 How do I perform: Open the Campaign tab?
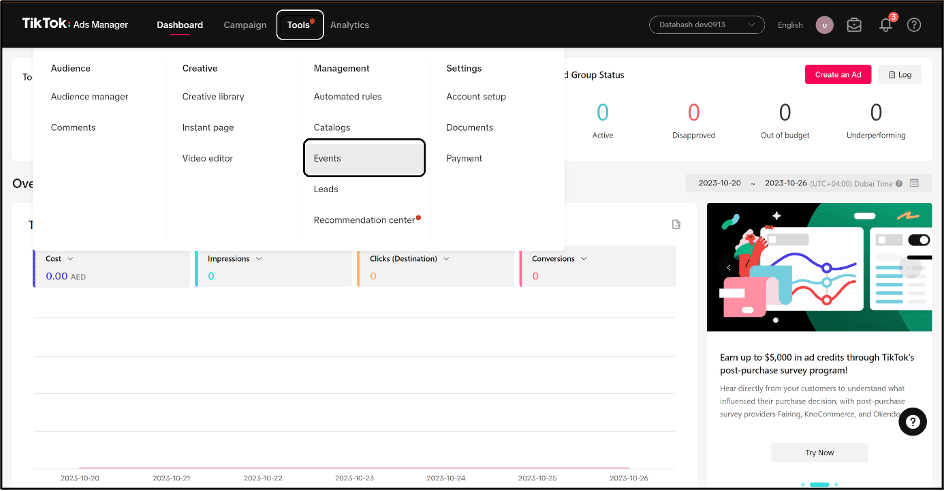click(x=245, y=25)
